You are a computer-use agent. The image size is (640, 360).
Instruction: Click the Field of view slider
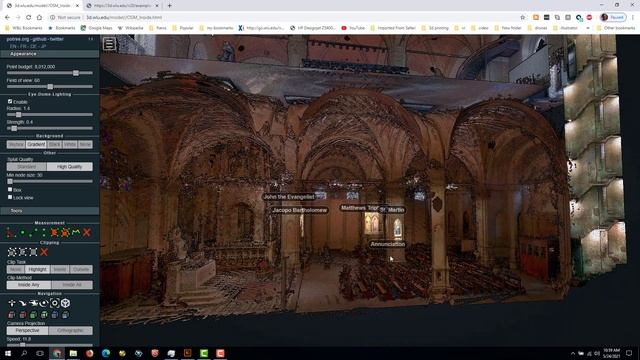click(x=49, y=87)
